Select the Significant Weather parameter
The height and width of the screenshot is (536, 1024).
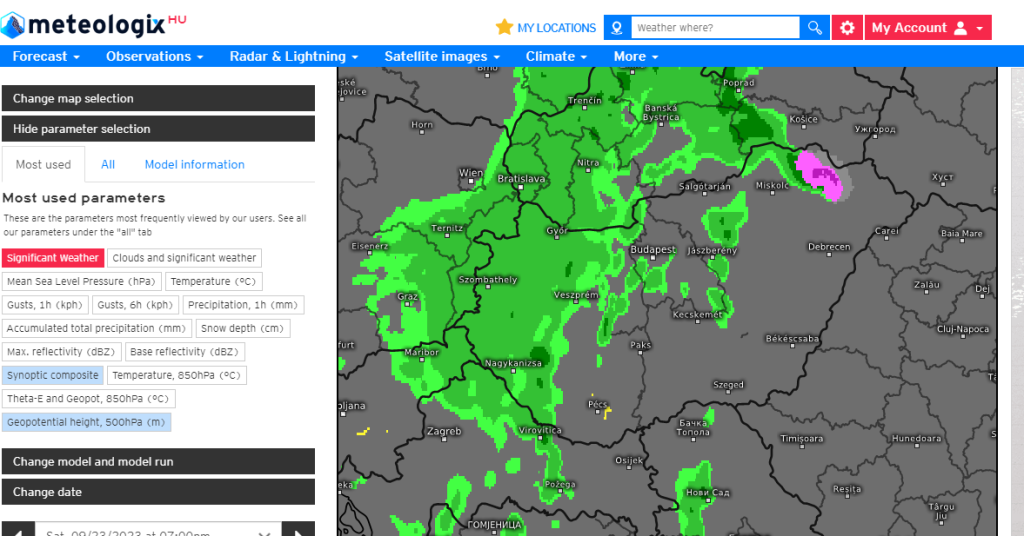click(x=53, y=258)
